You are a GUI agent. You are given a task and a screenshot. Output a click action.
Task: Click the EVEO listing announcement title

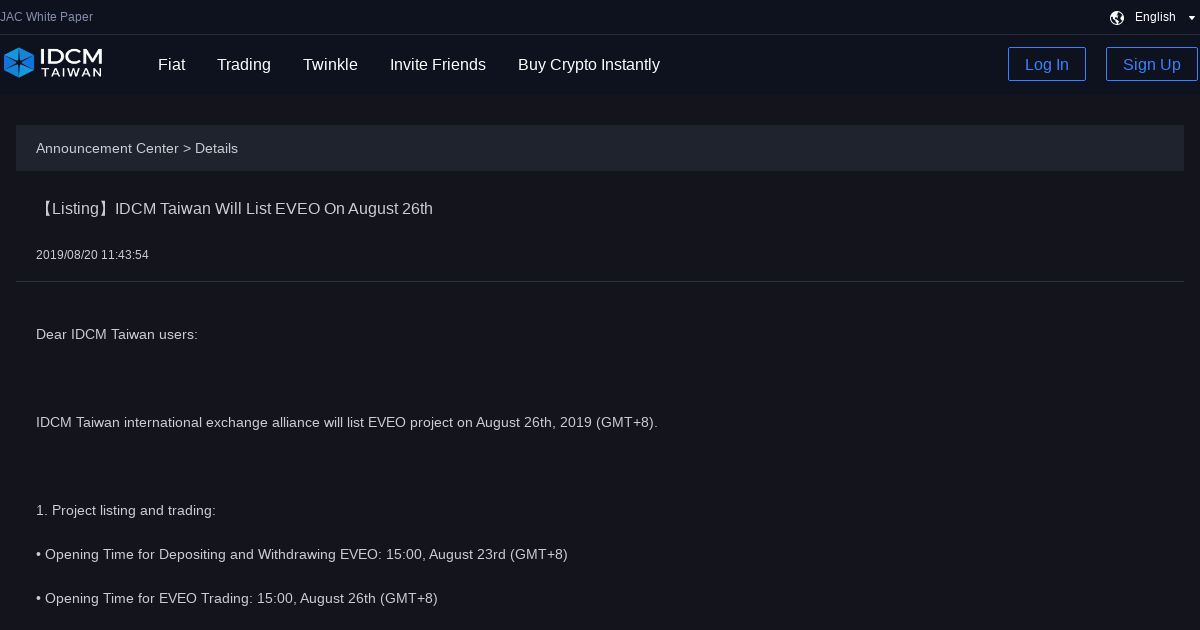pyautogui.click(x=234, y=208)
